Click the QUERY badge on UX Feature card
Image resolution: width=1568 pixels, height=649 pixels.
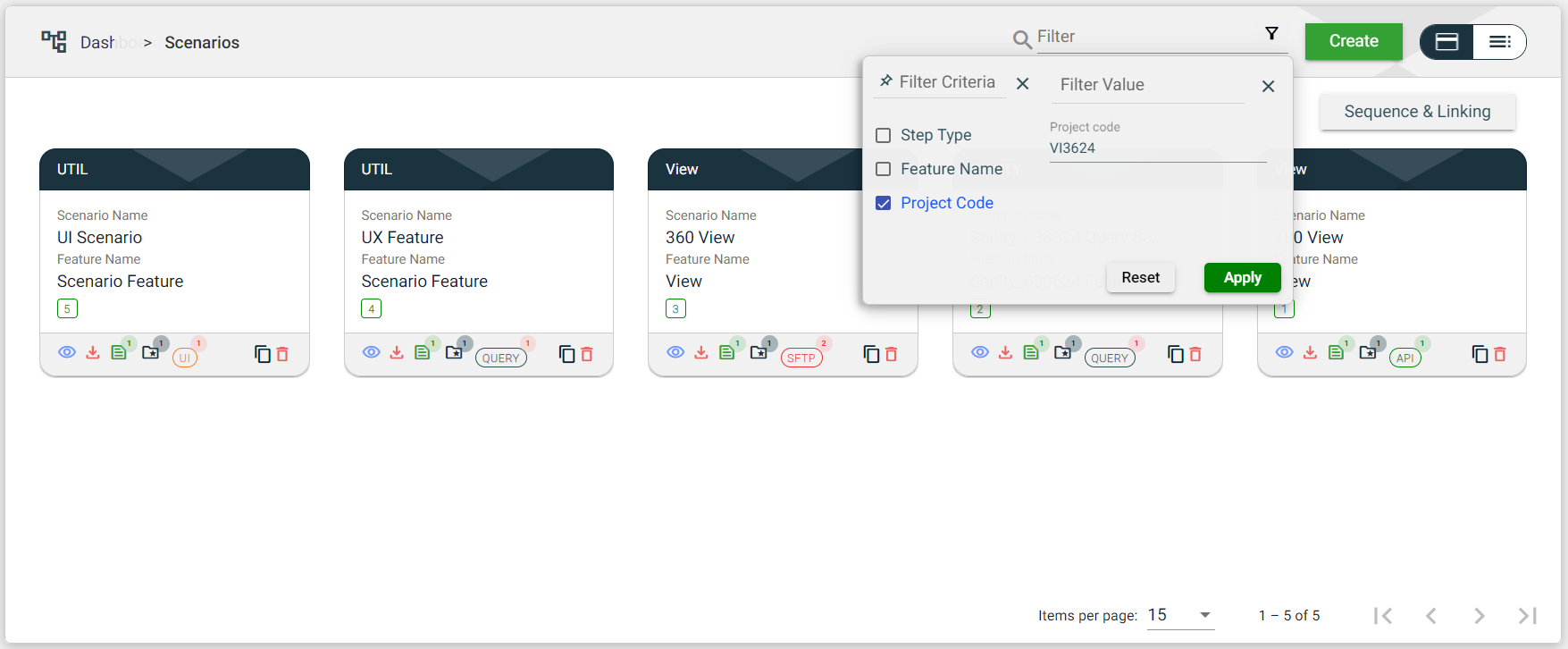(500, 358)
